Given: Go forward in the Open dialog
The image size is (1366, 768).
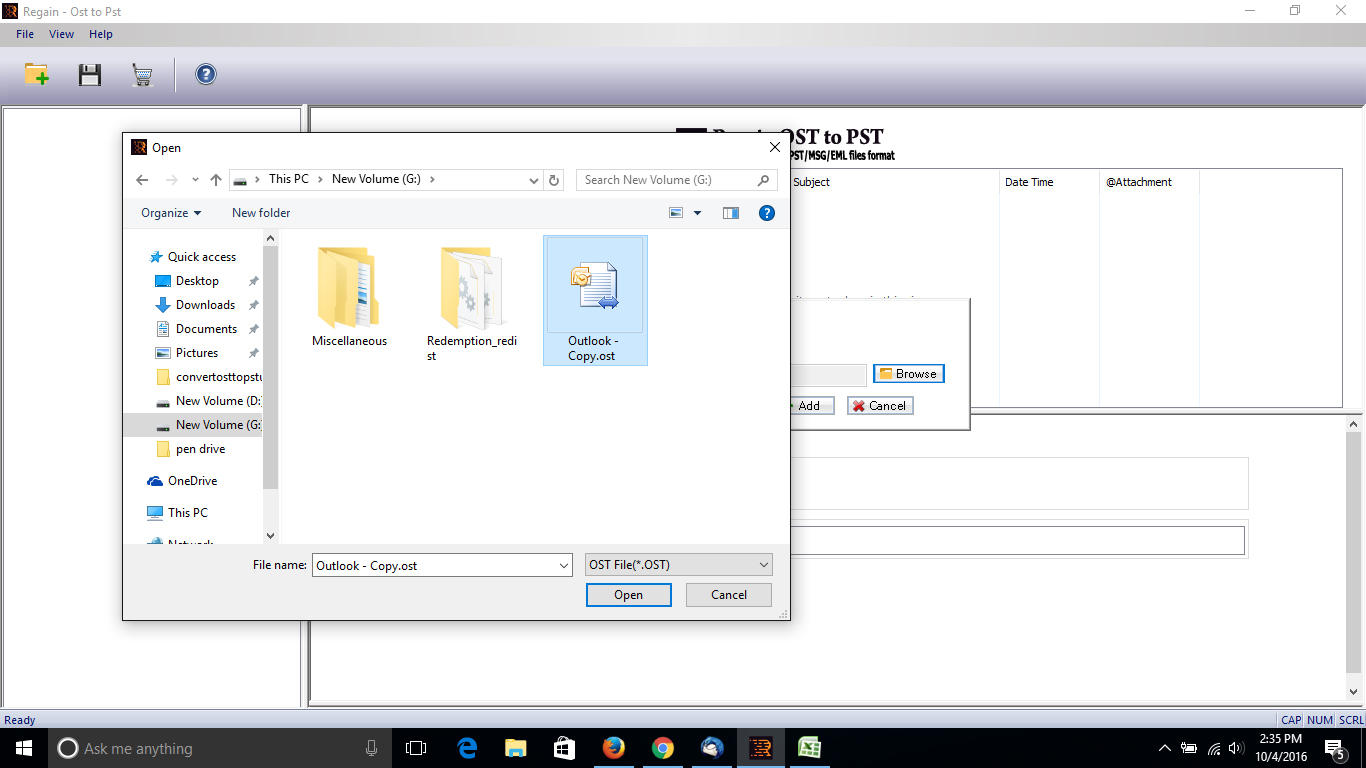Looking at the screenshot, I should coord(171,180).
